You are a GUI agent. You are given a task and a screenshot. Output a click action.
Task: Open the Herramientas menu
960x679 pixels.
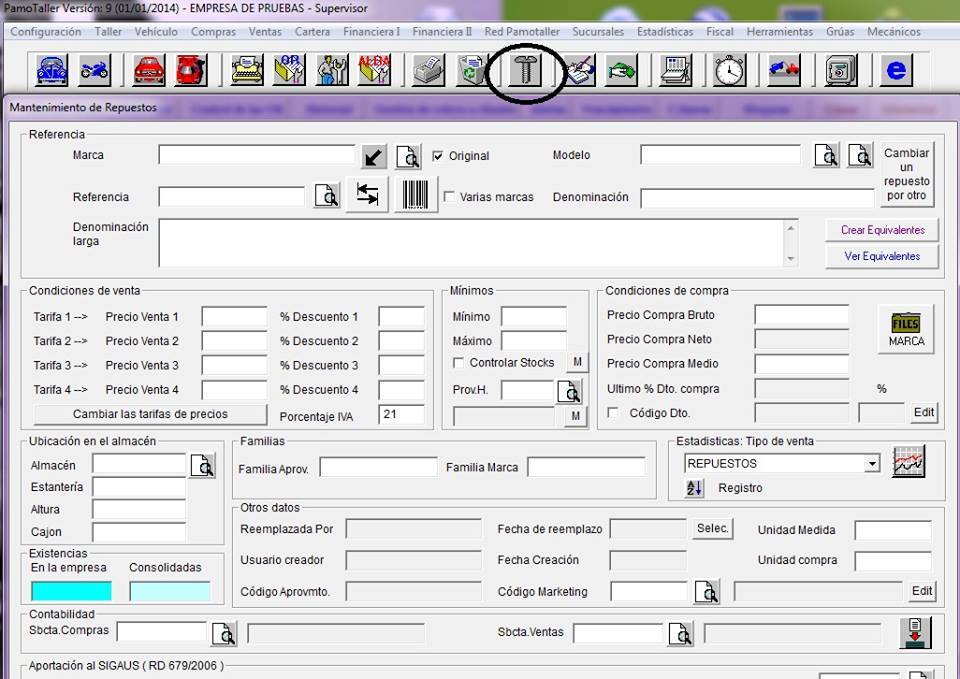(x=779, y=32)
